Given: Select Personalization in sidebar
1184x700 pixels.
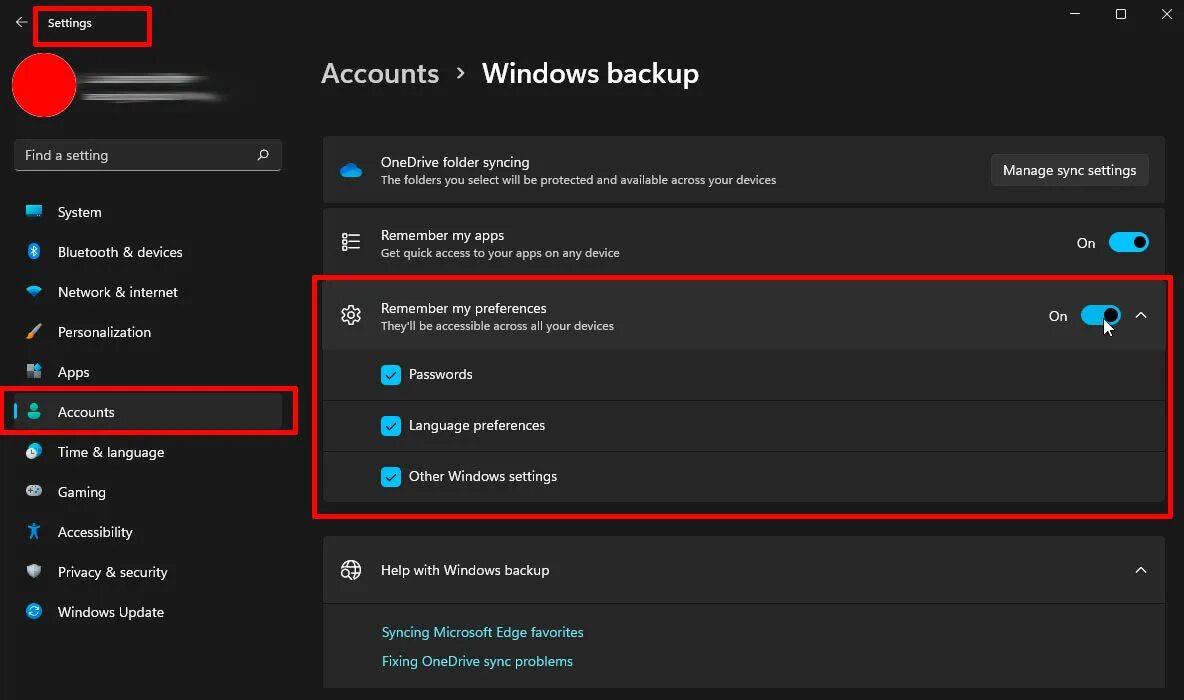Looking at the screenshot, I should tap(148, 332).
